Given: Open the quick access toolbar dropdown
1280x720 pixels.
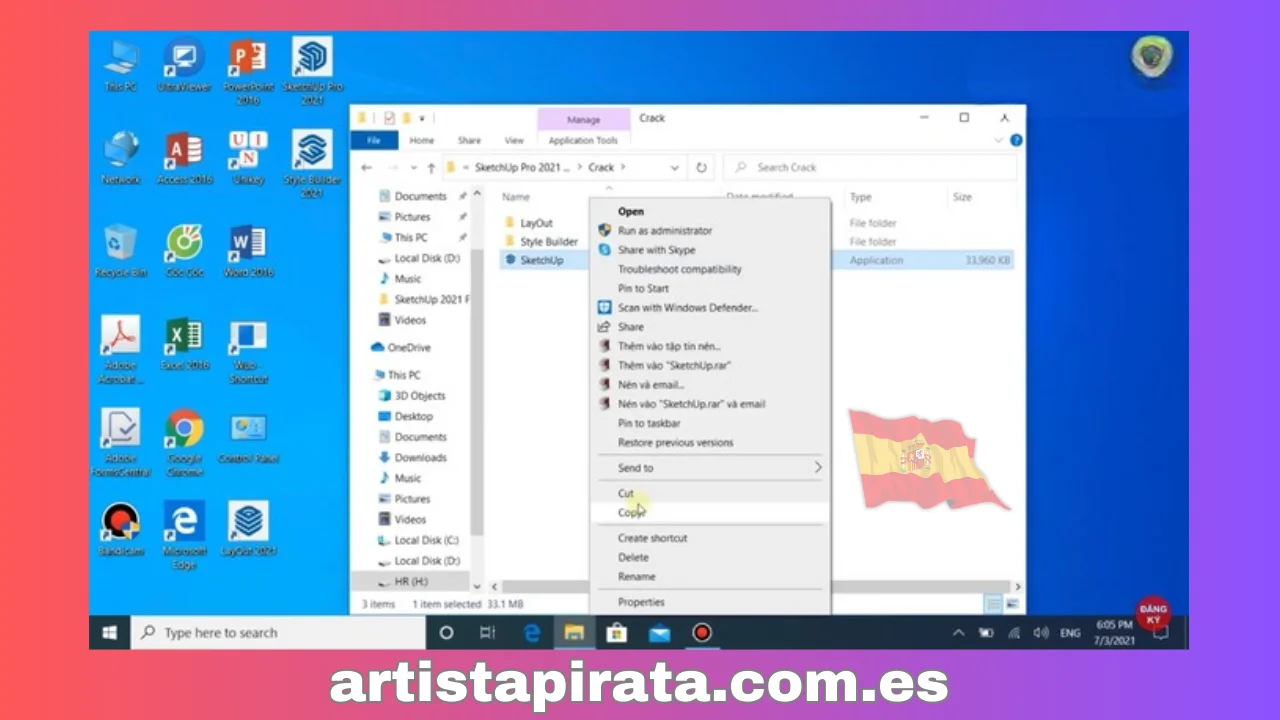Looking at the screenshot, I should point(422,118).
